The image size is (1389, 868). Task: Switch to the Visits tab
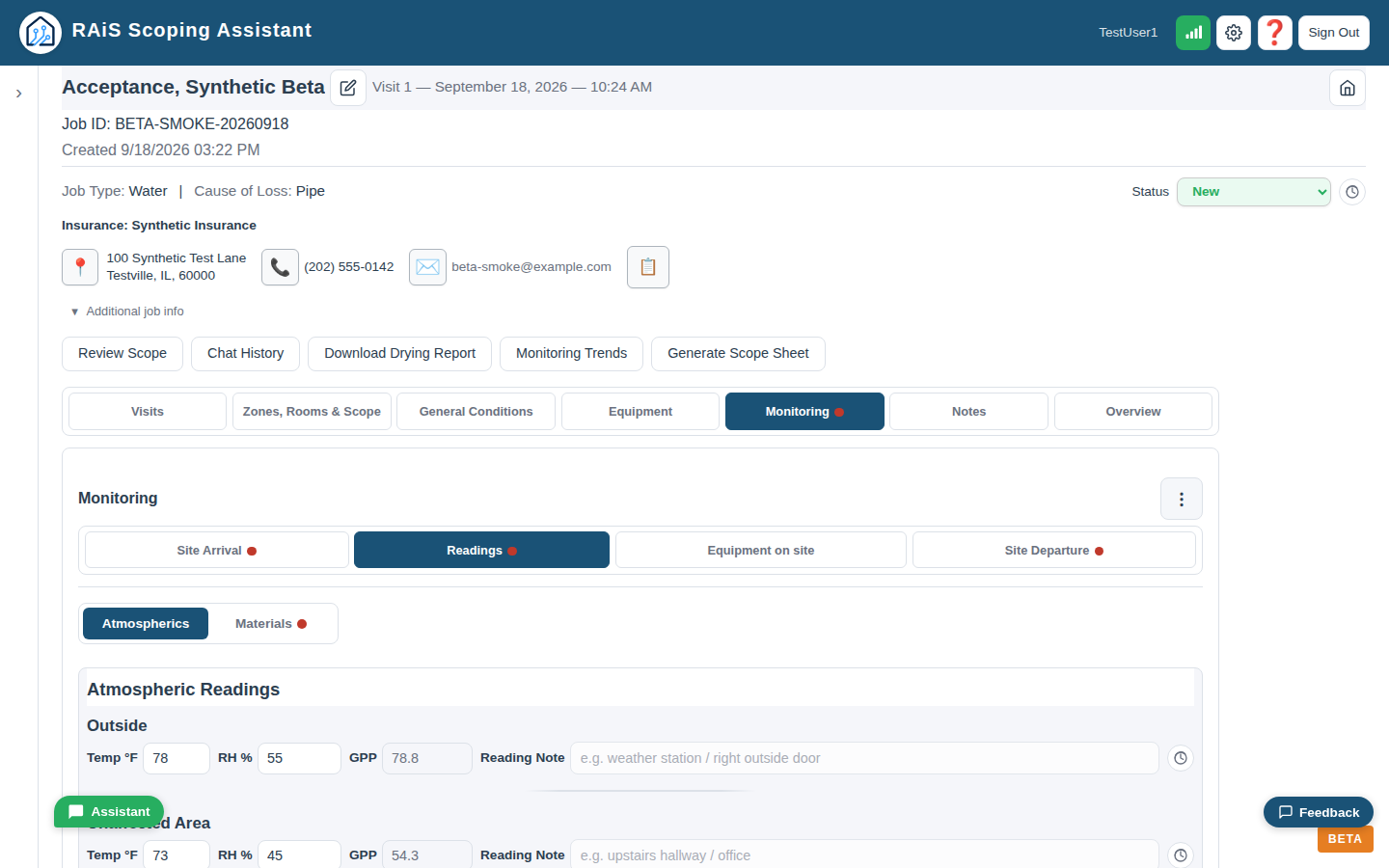click(x=148, y=412)
